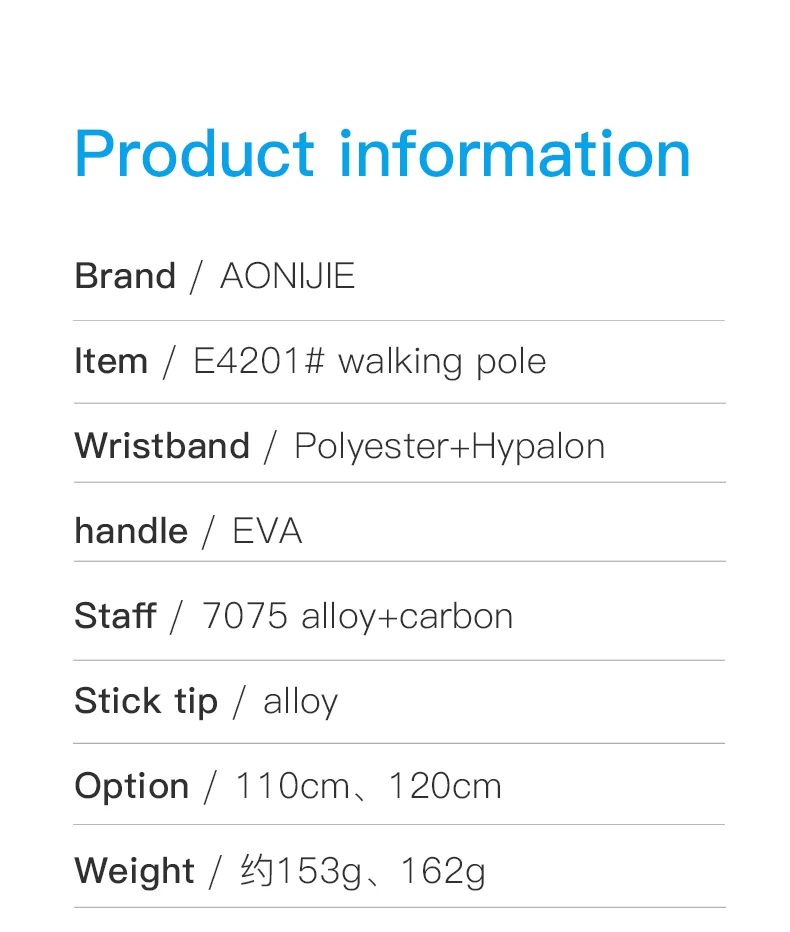The height and width of the screenshot is (932, 790).
Task: Select the 110cm length option
Action: pos(292,786)
